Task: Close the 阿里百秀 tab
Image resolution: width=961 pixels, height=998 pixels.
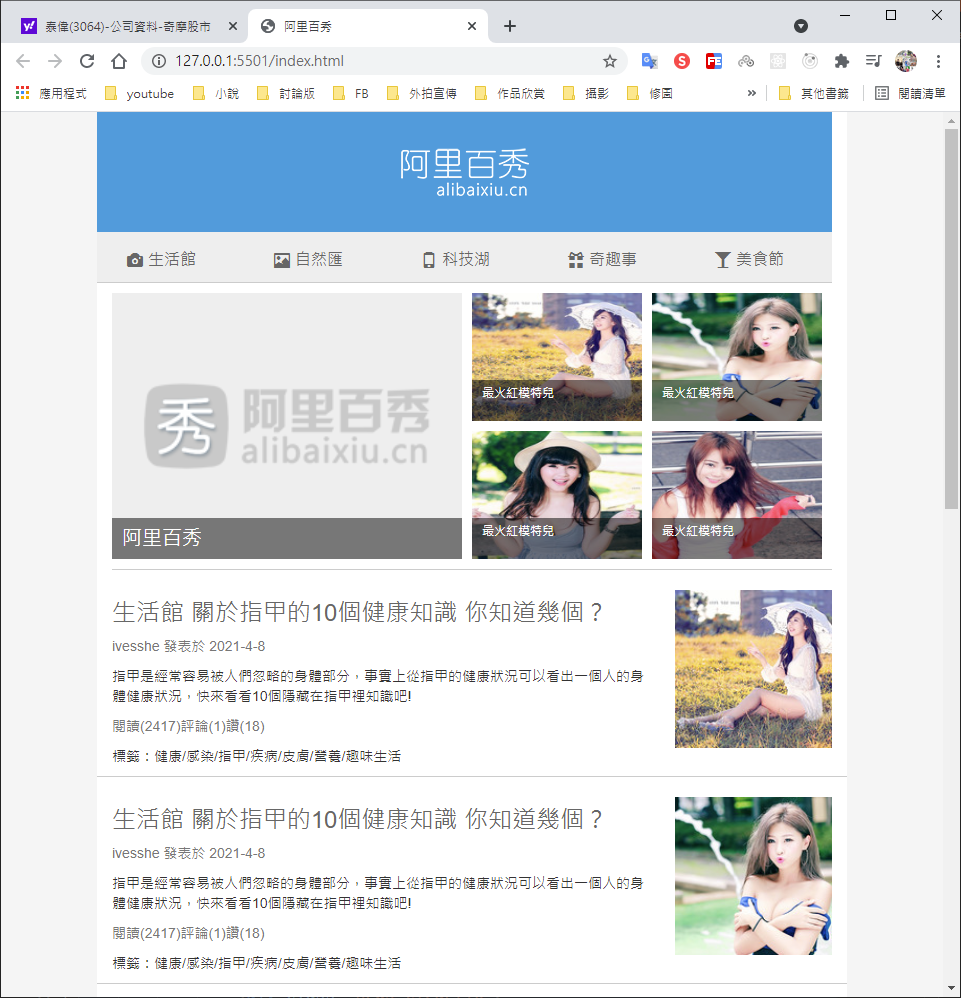Action: coord(472,26)
